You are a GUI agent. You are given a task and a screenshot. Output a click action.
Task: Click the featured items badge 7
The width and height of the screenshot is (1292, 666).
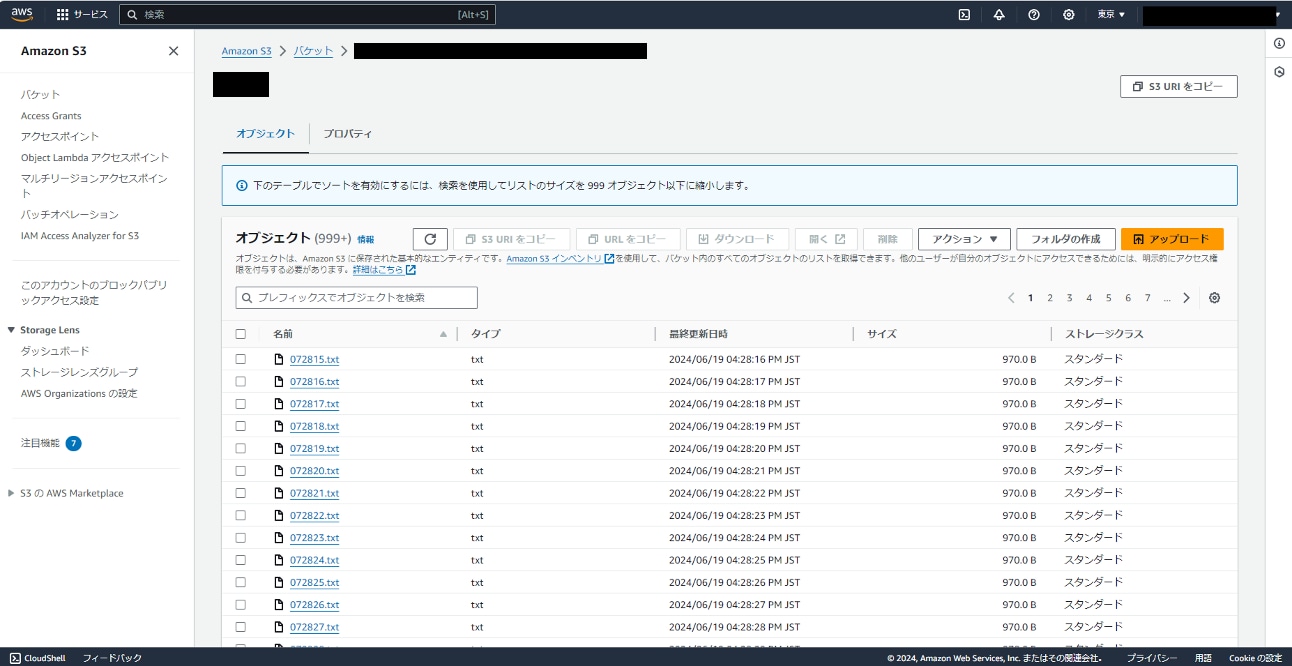click(73, 443)
